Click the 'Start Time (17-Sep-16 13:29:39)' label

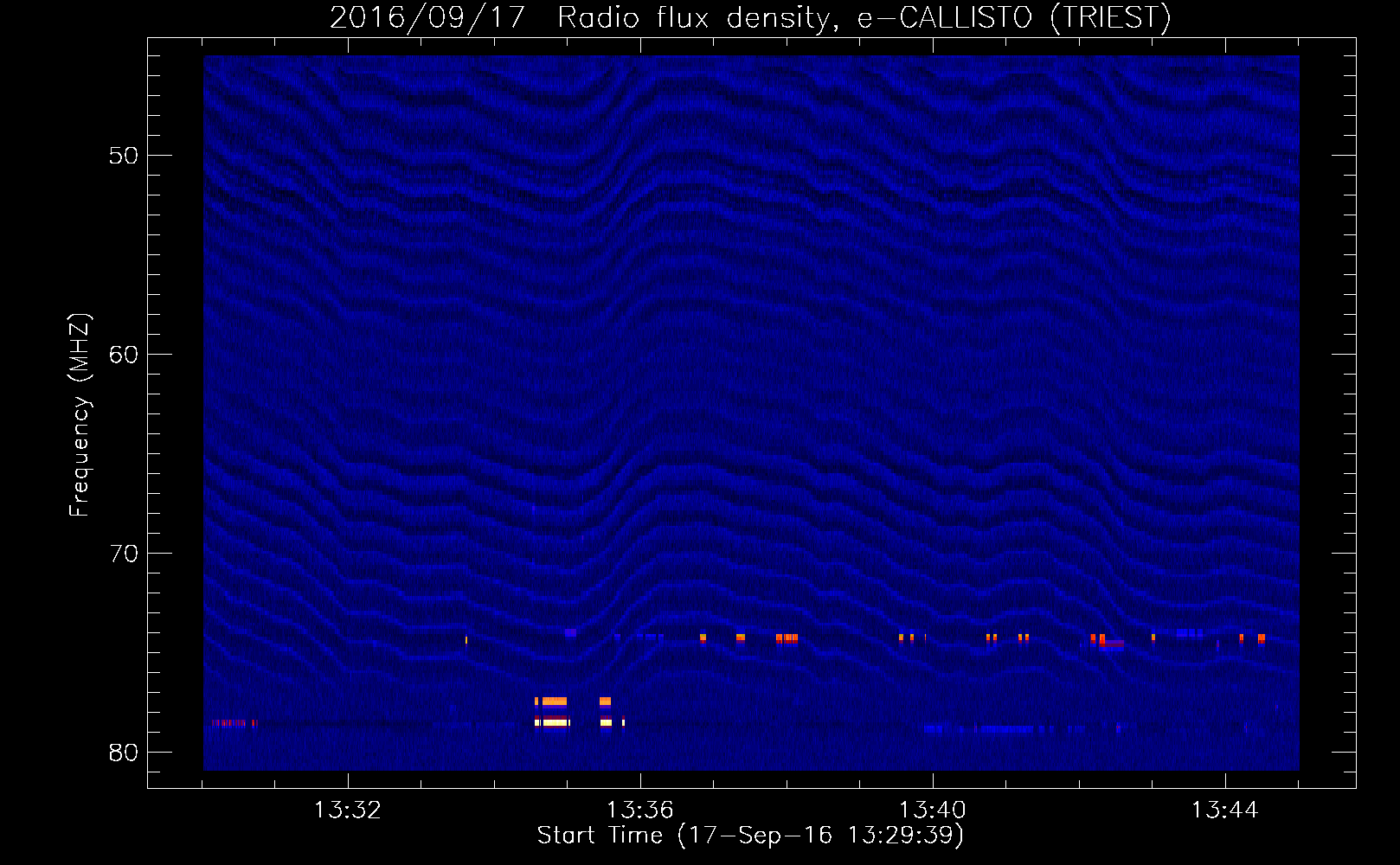coord(750,836)
